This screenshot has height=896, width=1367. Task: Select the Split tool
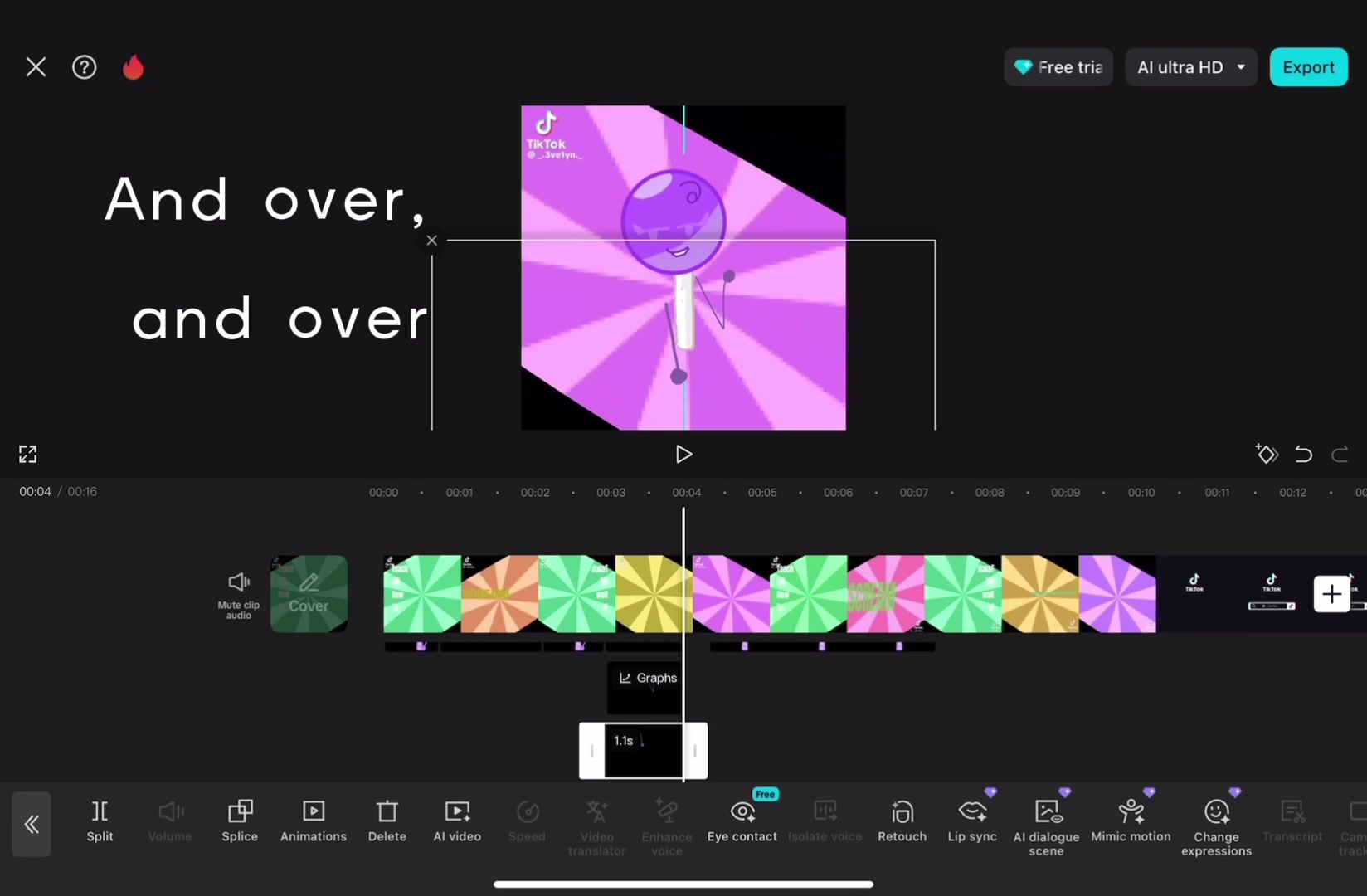tap(100, 821)
